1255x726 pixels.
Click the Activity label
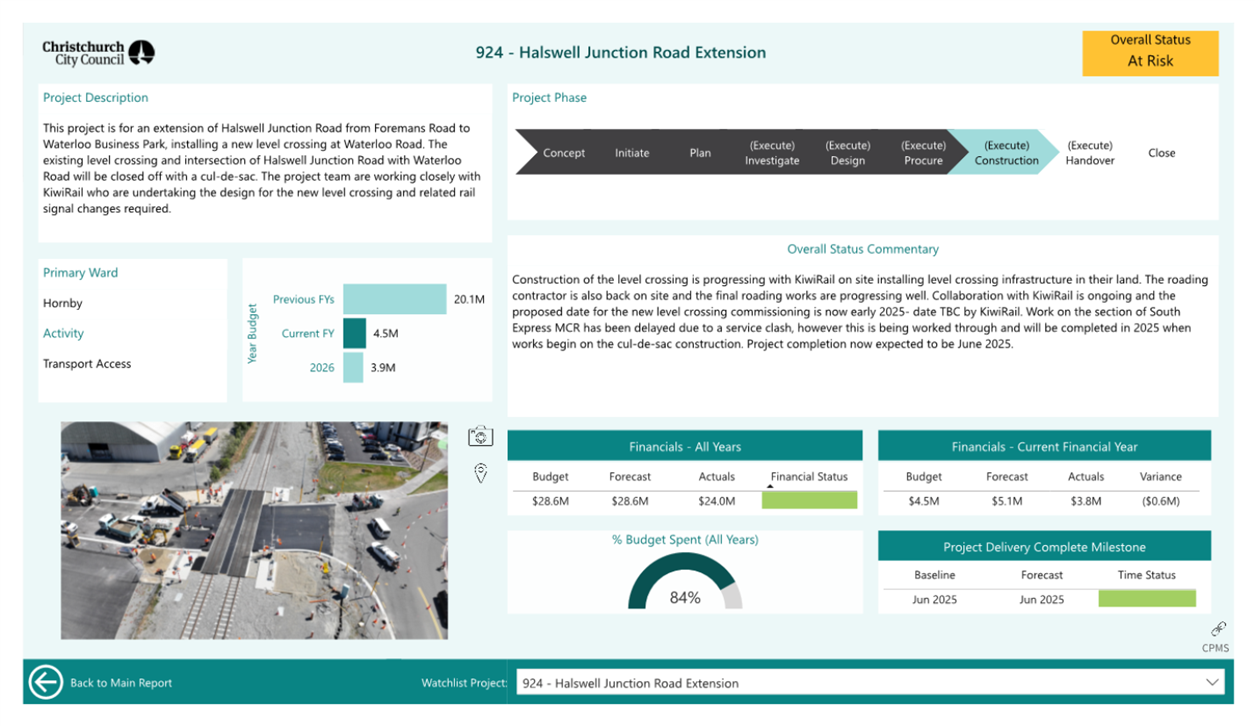(x=63, y=333)
